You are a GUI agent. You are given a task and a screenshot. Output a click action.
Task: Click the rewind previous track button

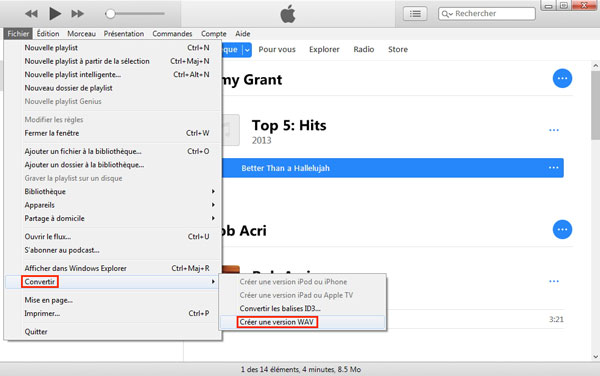pos(31,14)
